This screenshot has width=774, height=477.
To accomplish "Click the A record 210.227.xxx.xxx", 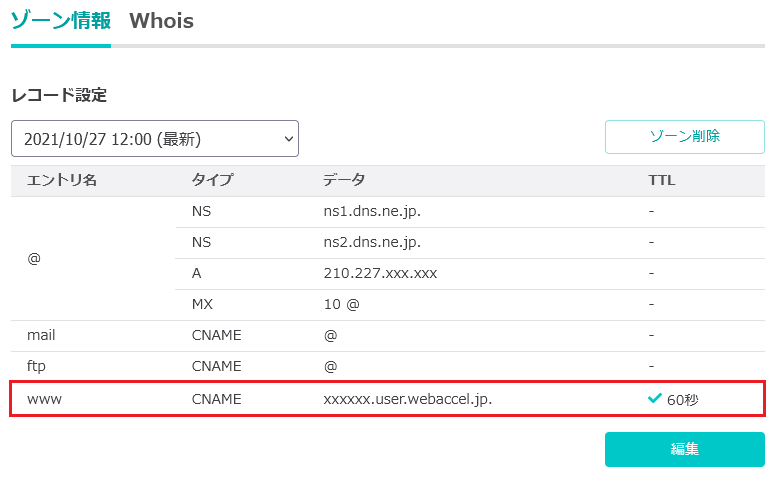I will click(x=380, y=273).
